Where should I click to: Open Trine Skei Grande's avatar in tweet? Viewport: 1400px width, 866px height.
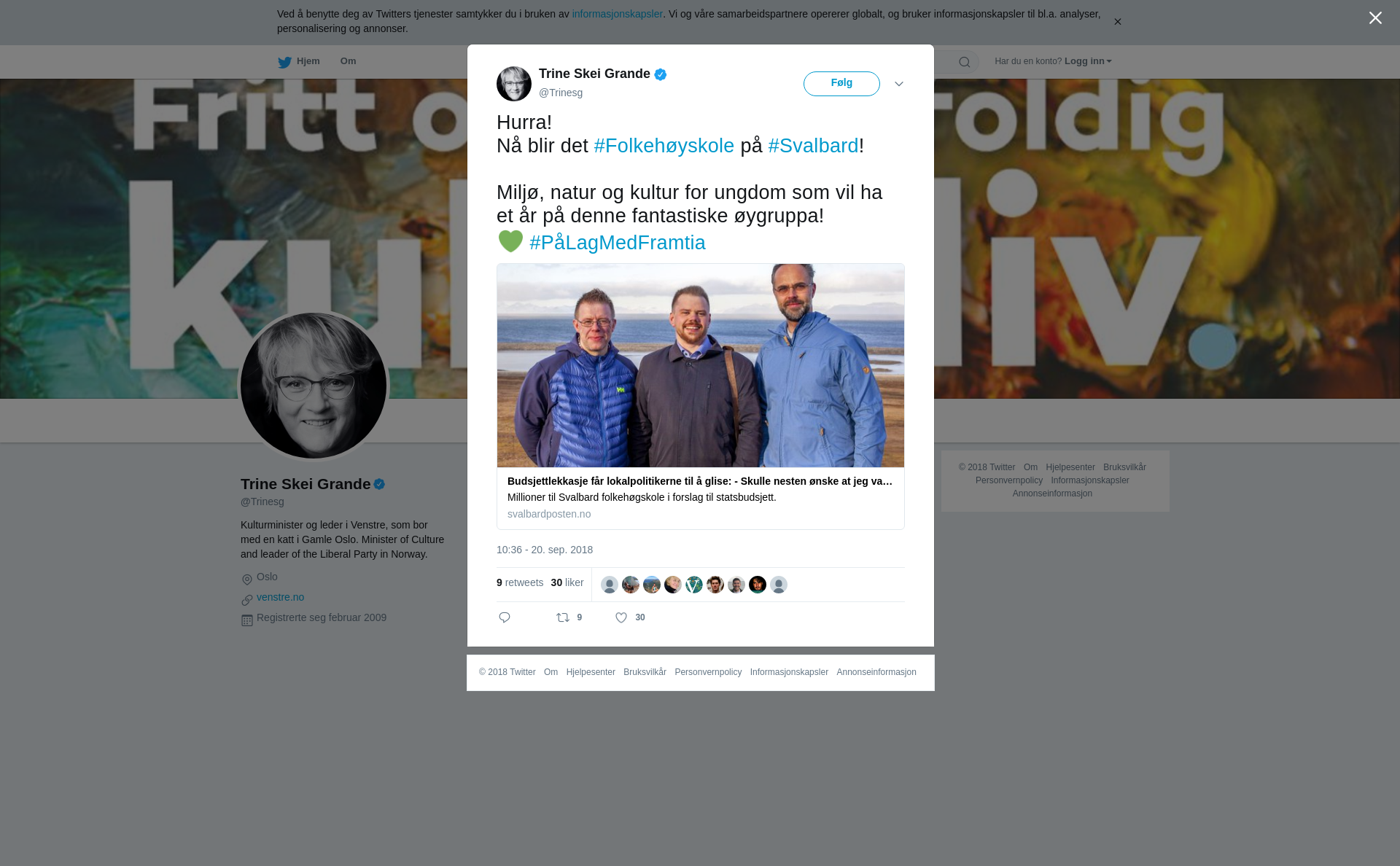pos(514,84)
